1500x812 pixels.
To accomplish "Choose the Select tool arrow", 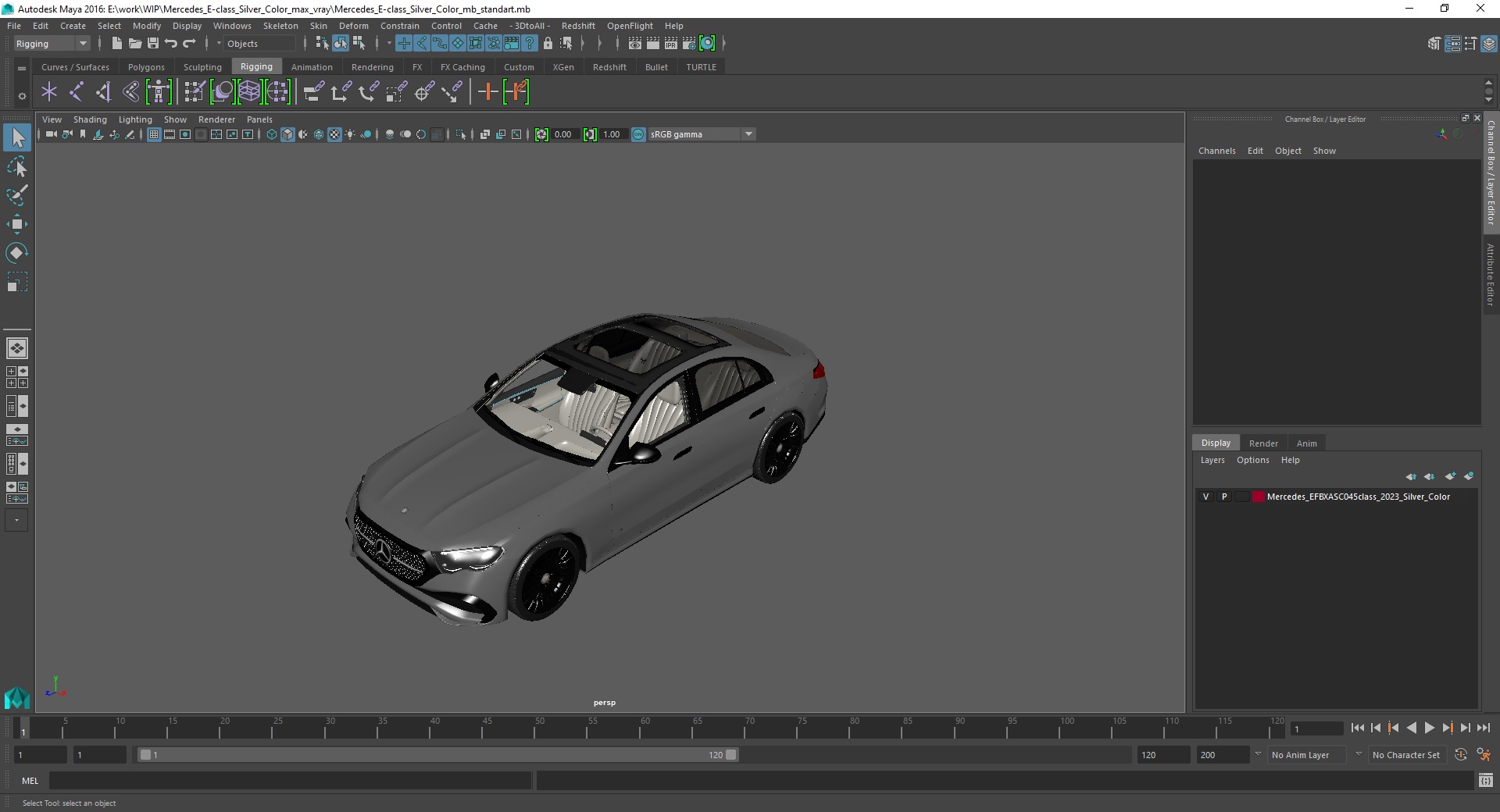I will pyautogui.click(x=16, y=138).
